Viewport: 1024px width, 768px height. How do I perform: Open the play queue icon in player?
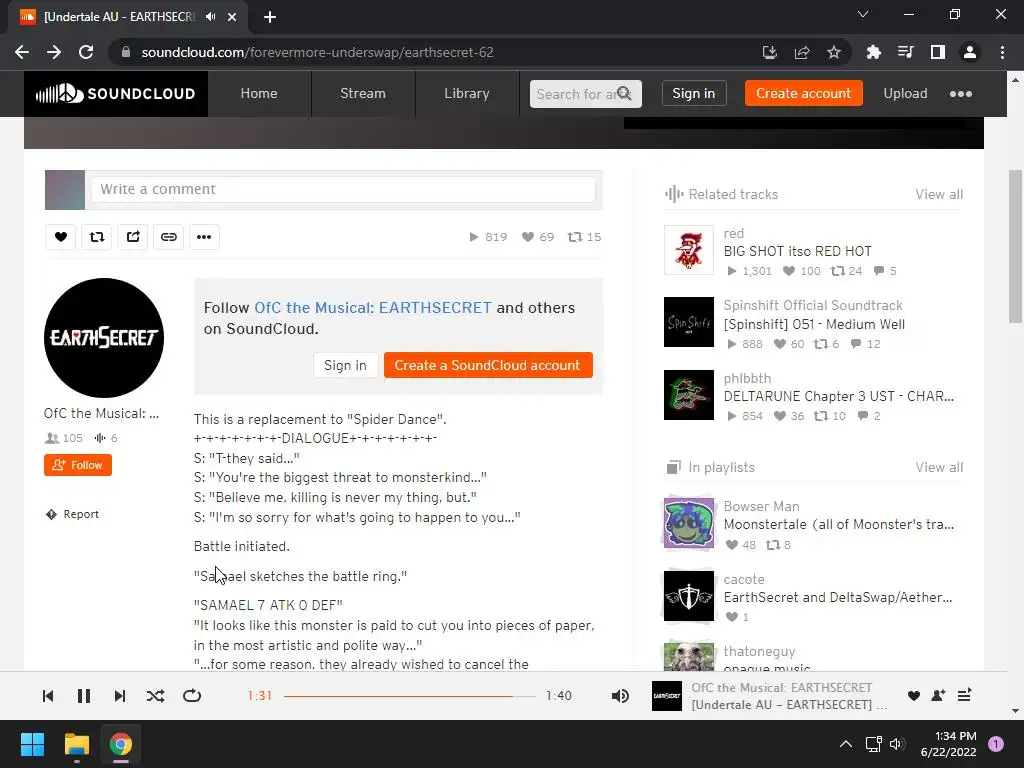point(964,696)
